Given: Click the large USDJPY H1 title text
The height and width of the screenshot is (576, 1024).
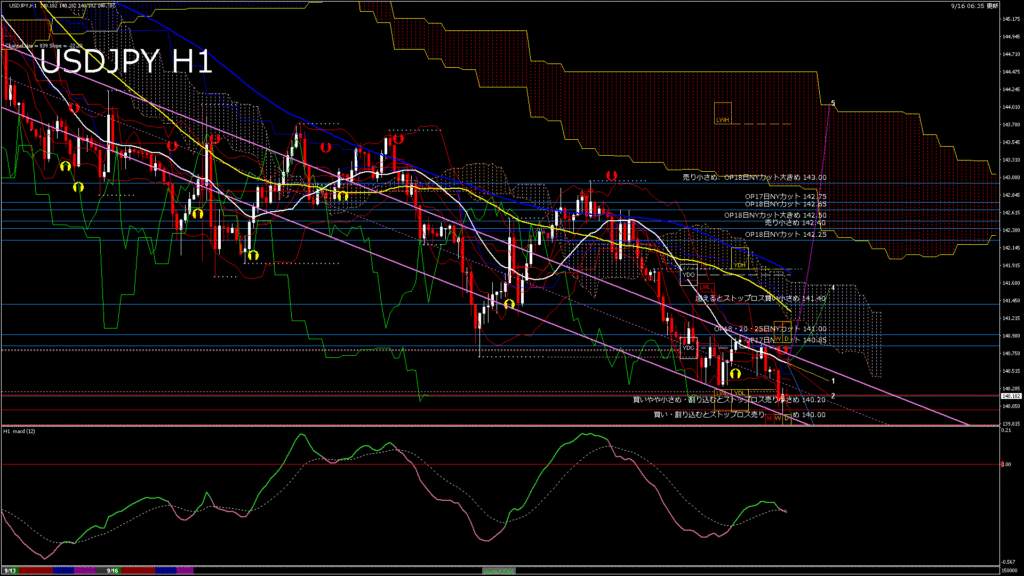Looking at the screenshot, I should 125,62.
